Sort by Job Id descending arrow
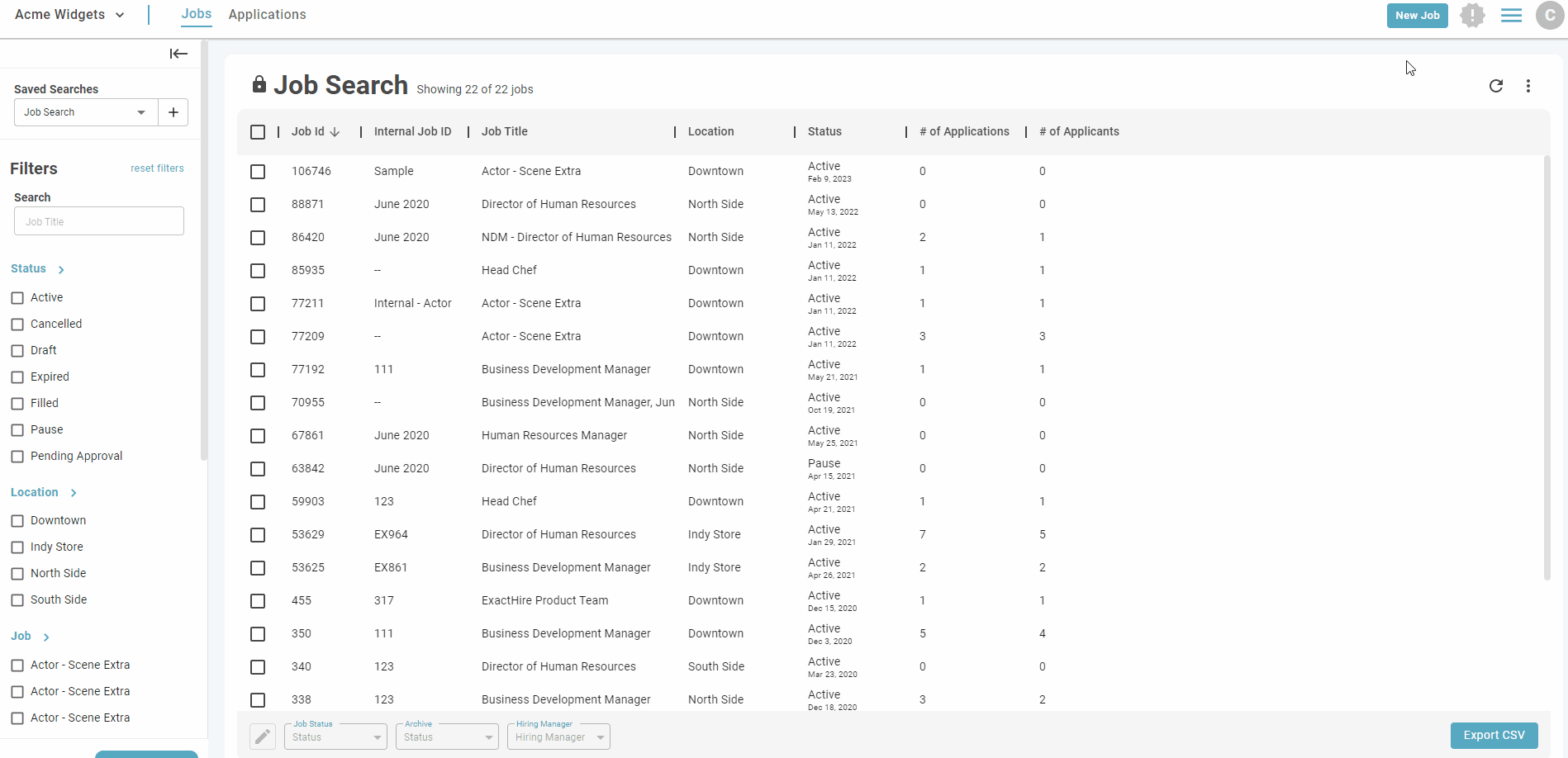This screenshot has width=1568, height=758. (x=335, y=132)
